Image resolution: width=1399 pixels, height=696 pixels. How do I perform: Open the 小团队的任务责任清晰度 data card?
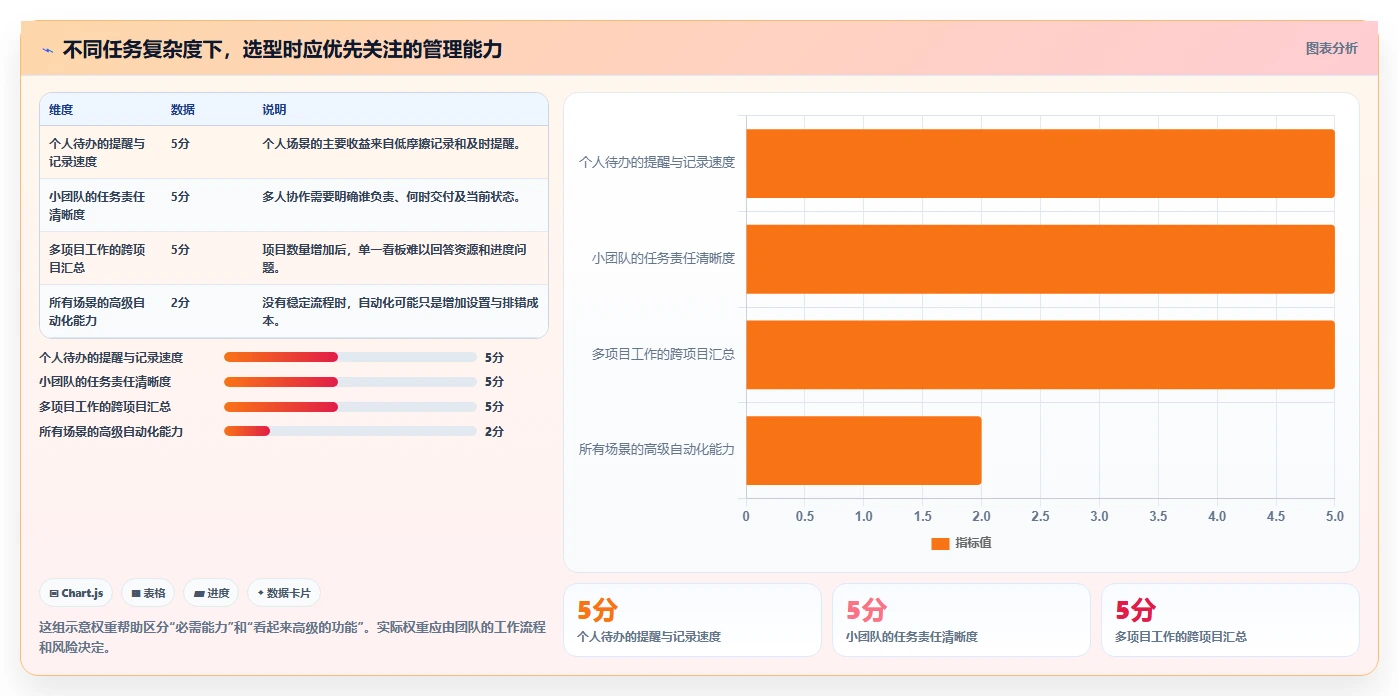961,620
